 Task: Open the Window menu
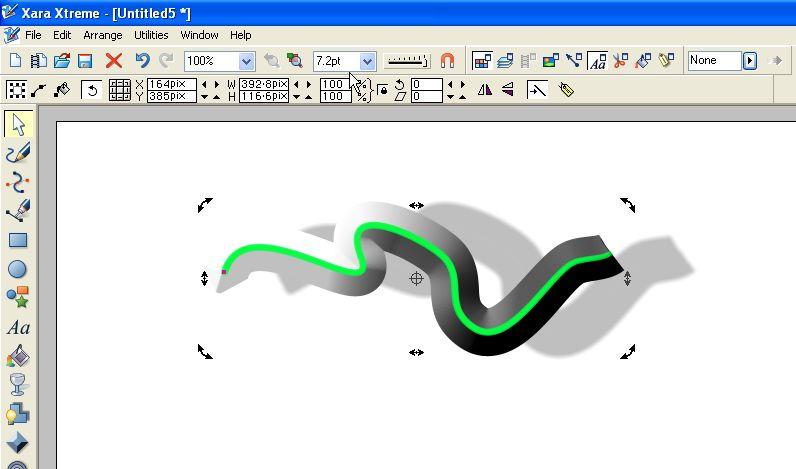199,35
